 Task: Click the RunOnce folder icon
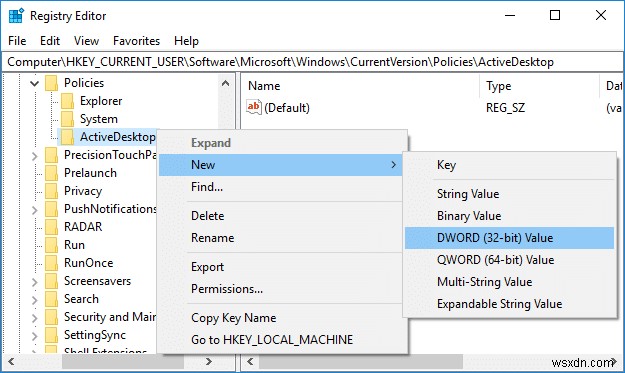tap(52, 263)
